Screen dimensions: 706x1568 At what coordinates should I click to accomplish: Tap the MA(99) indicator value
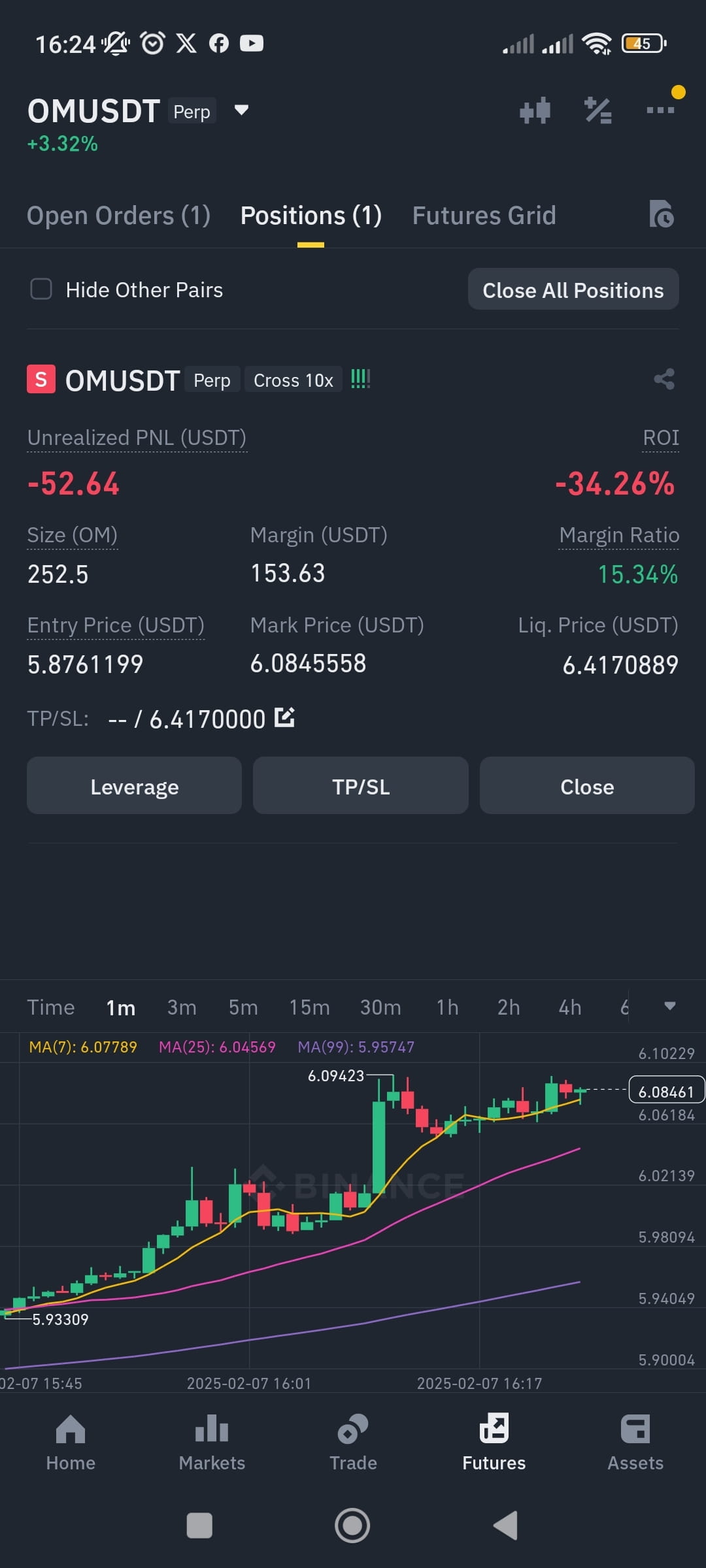(356, 1047)
